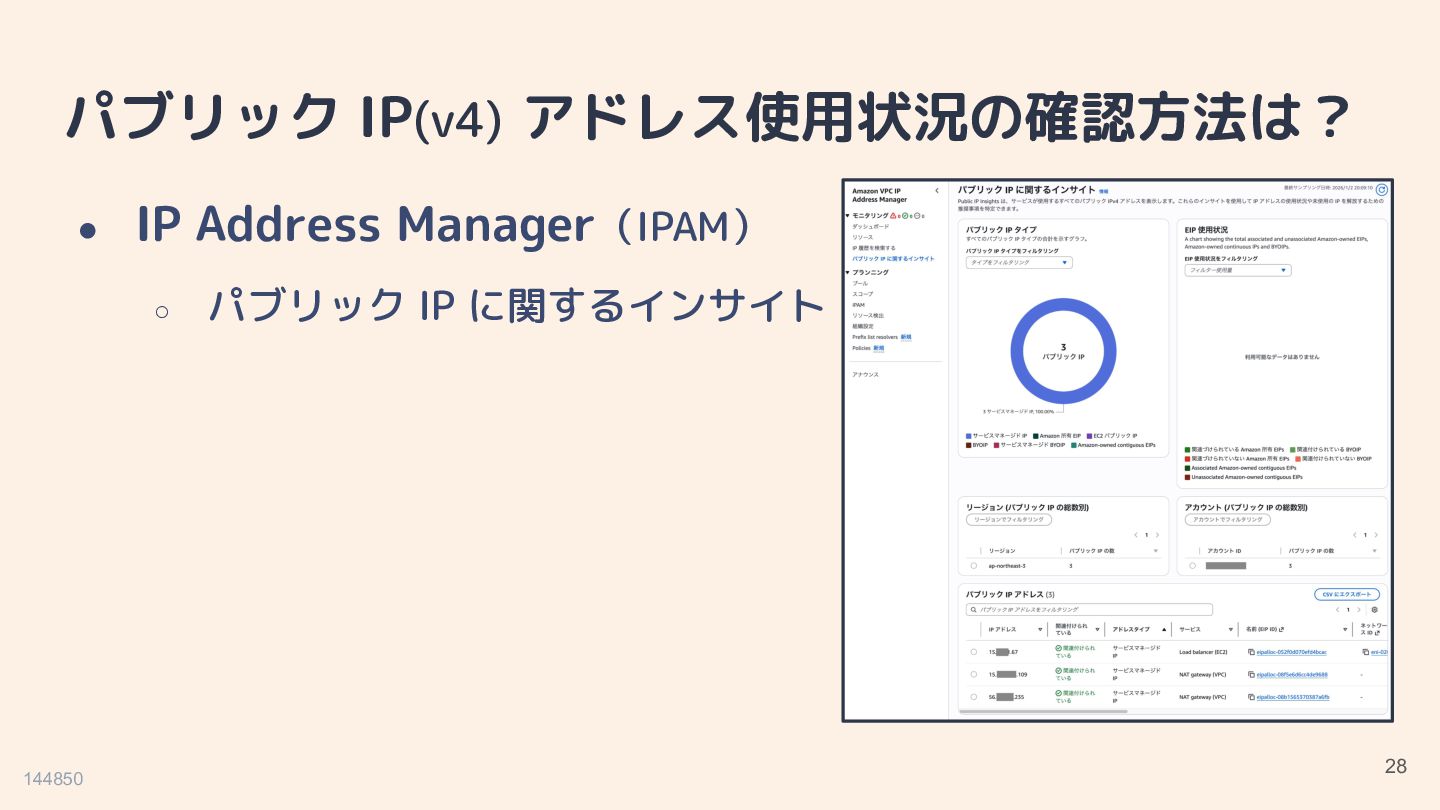Open the タイプをフィルタリング dropdown
This screenshot has width=1440, height=810.
pyautogui.click(x=1019, y=263)
